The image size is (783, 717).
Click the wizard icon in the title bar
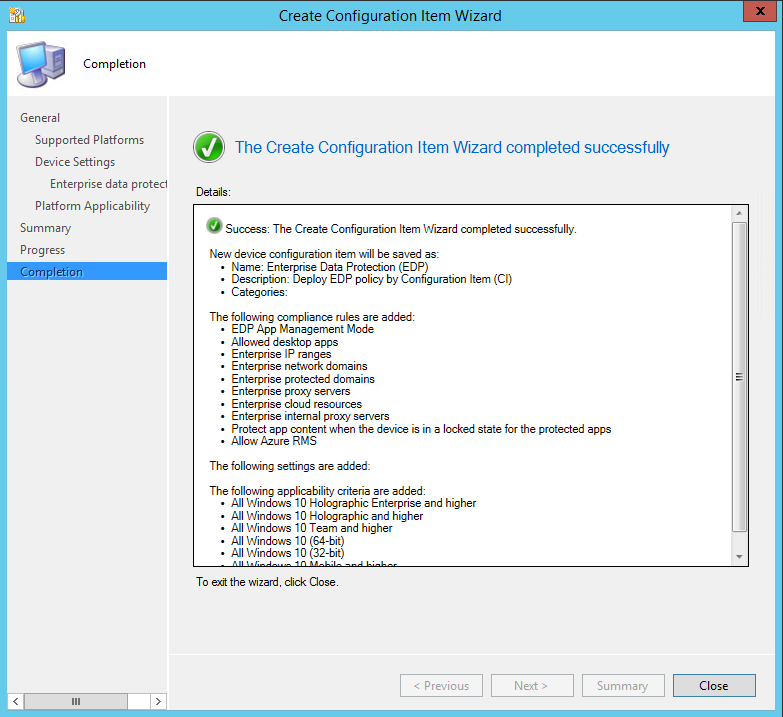point(17,15)
